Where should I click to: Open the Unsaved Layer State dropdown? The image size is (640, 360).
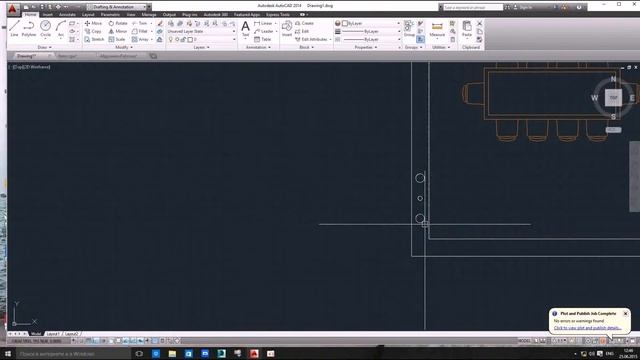[x=201, y=31]
